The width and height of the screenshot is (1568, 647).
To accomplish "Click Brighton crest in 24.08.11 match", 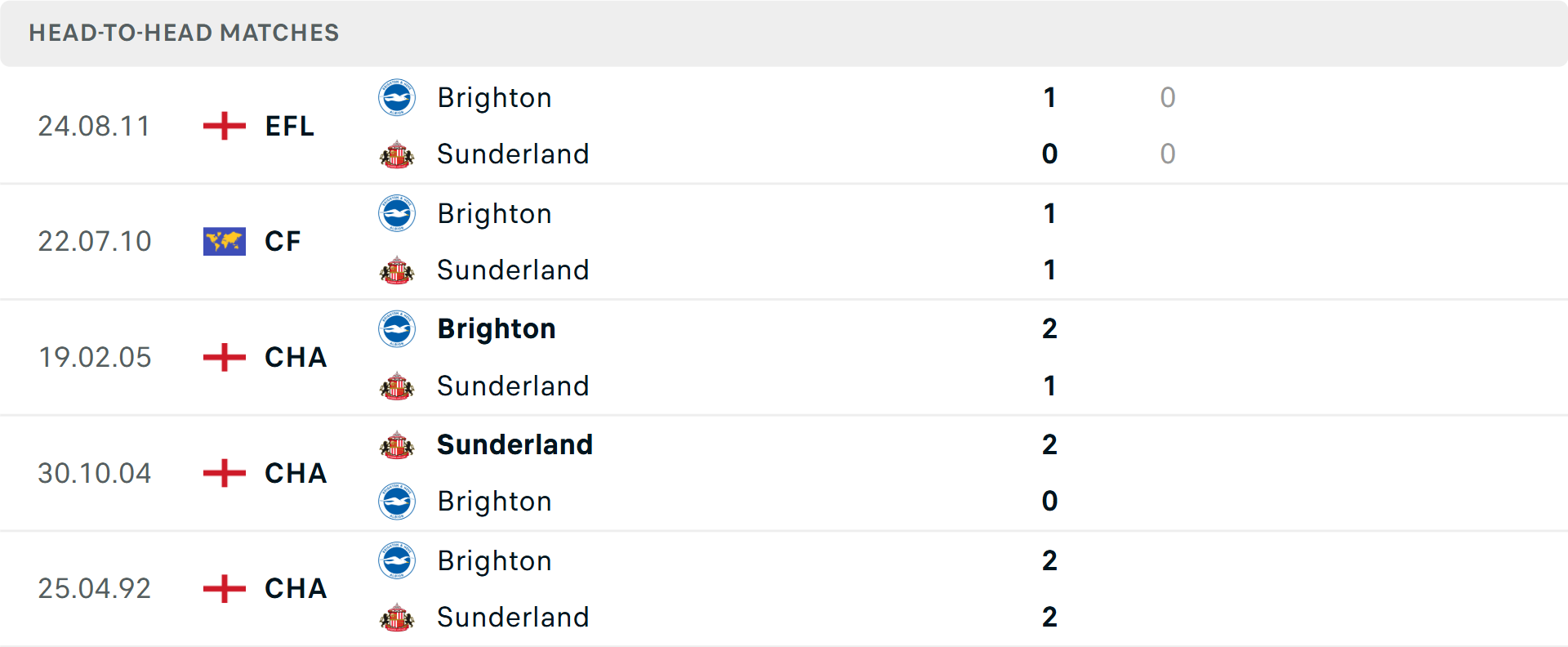I will tap(397, 98).
